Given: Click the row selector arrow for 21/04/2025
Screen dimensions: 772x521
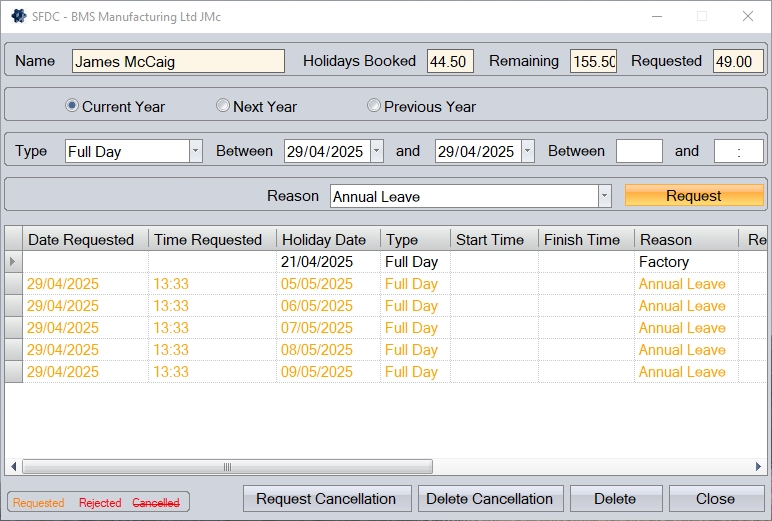Looking at the screenshot, I should pyautogui.click(x=13, y=262).
